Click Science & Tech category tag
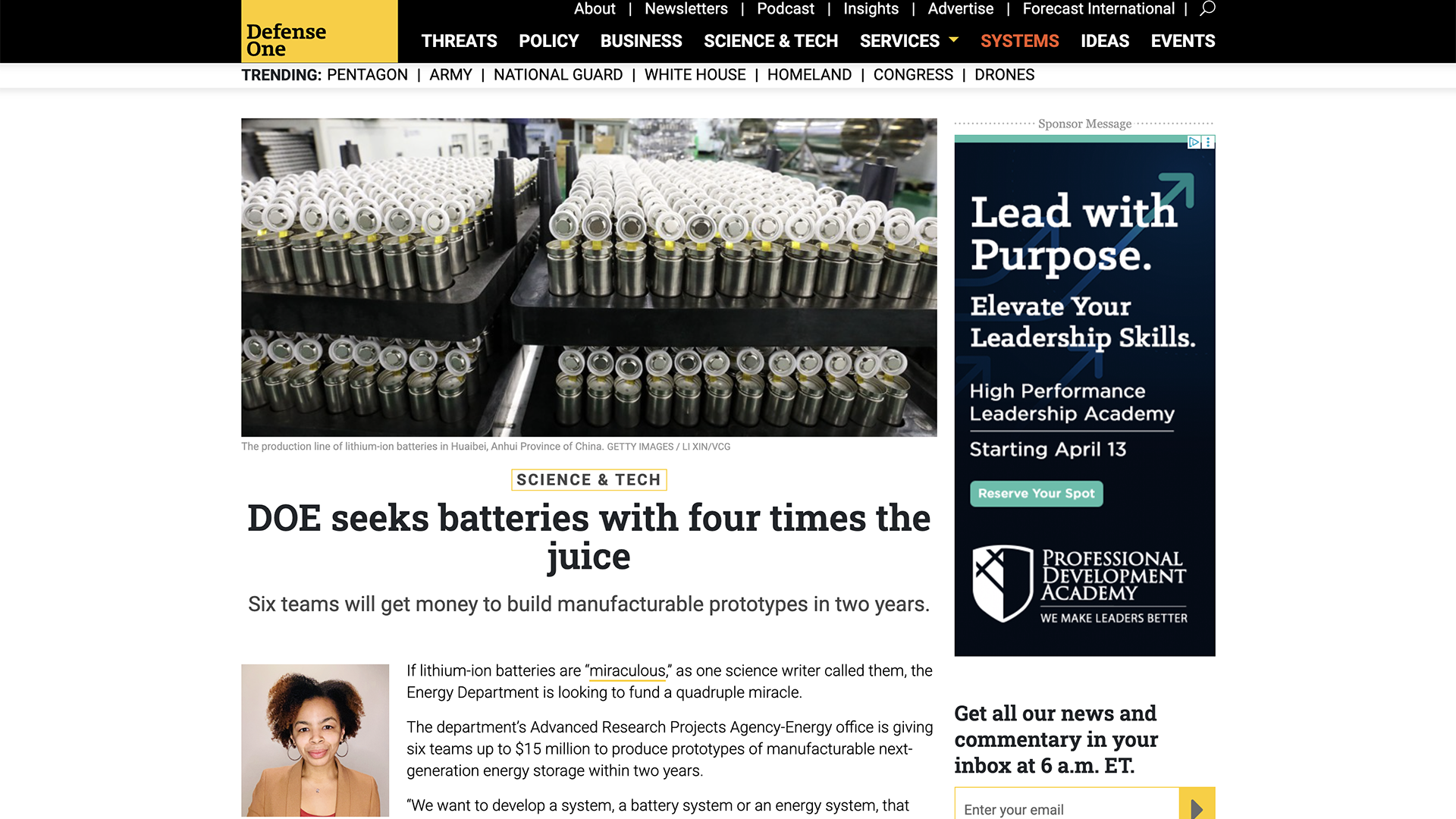The height and width of the screenshot is (819, 1456). pyautogui.click(x=588, y=480)
